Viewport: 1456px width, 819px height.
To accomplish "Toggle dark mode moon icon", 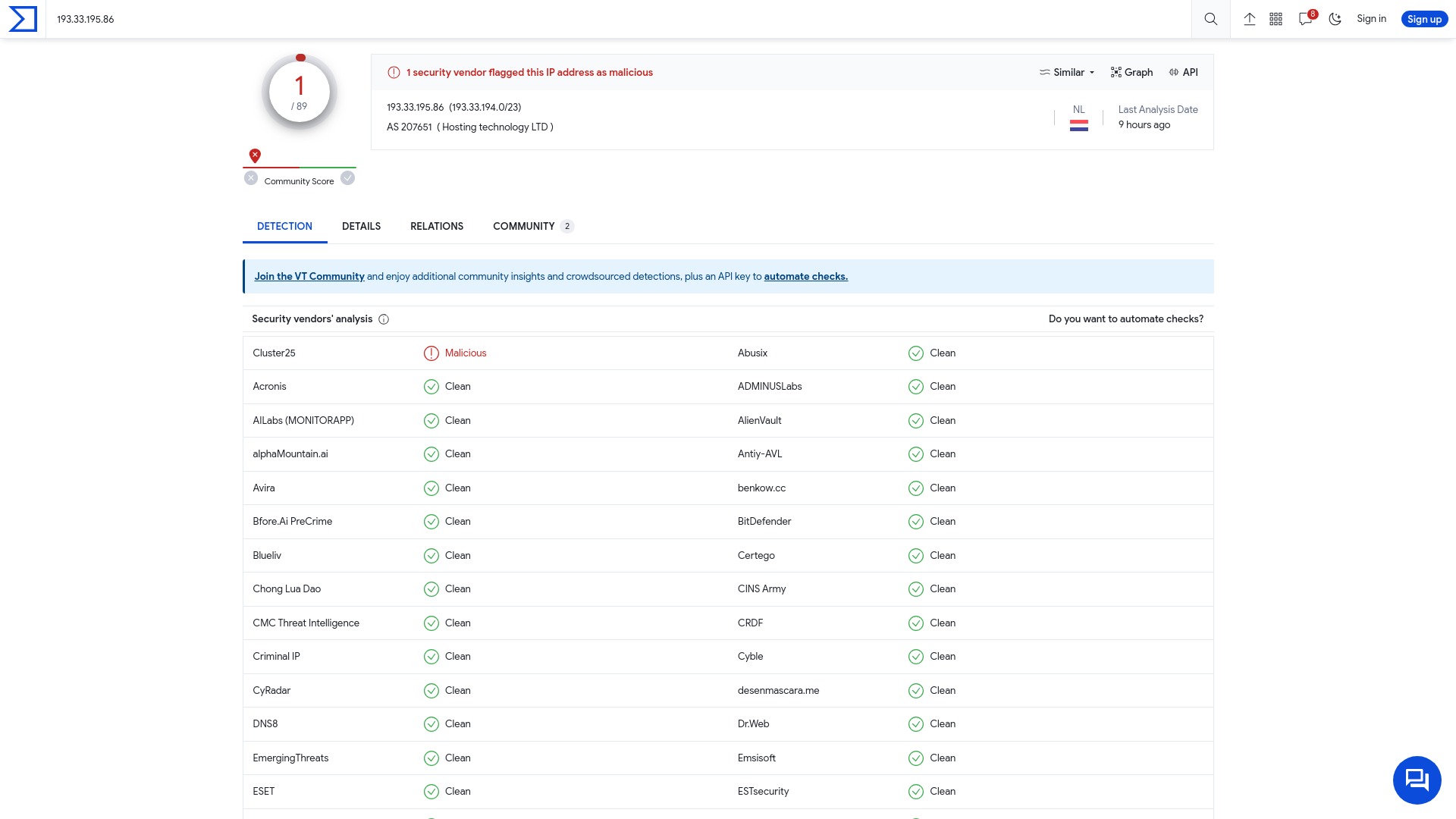I will click(1335, 19).
